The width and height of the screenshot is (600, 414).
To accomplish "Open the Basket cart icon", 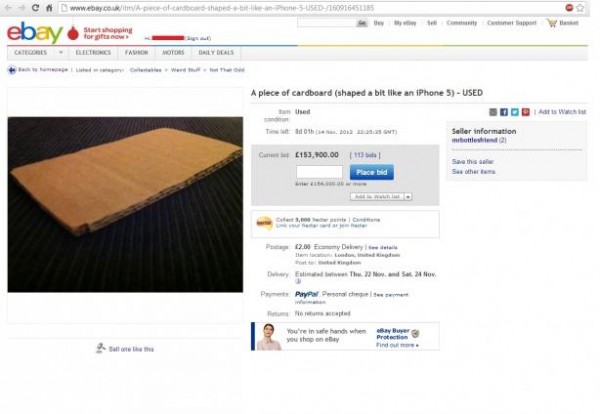I will click(552, 23).
